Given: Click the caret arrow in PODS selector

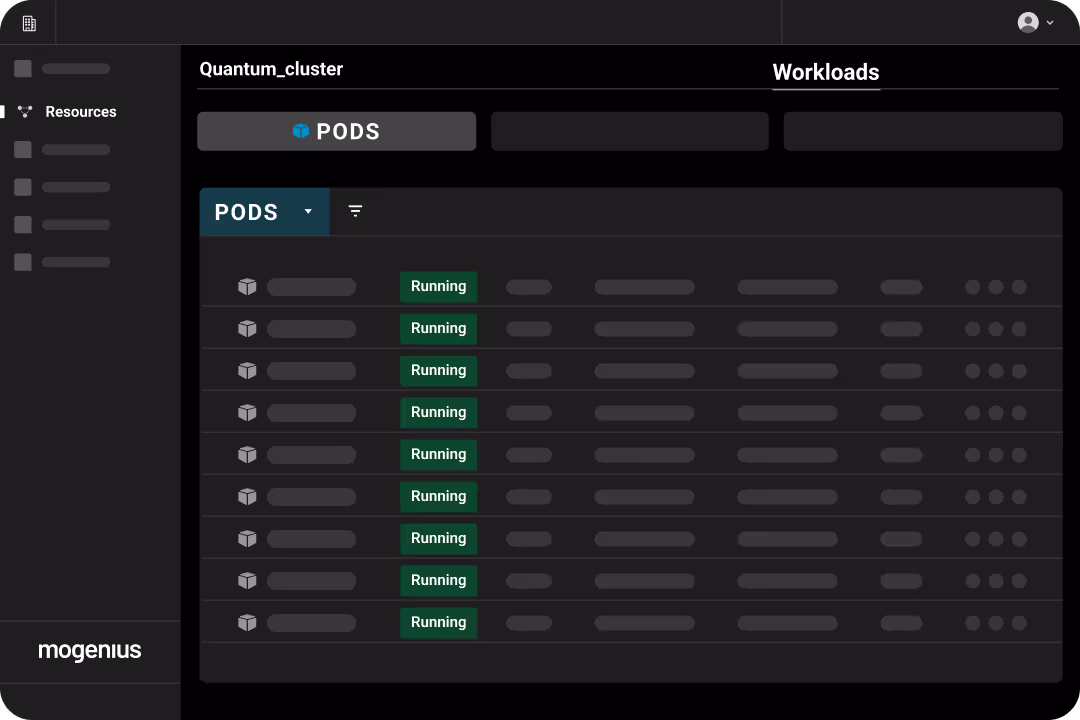Looking at the screenshot, I should 308,212.
